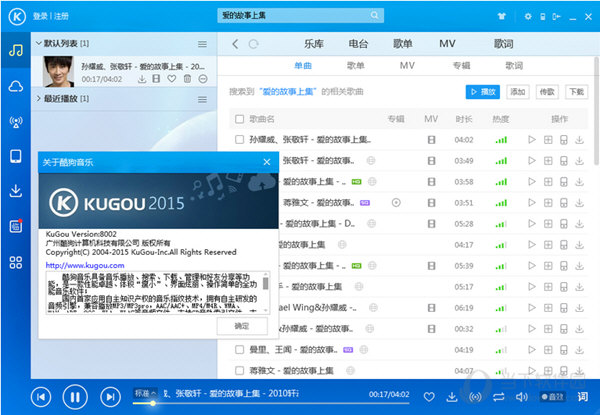Show desktop lyrics with 词 button
The image size is (600, 415).
(583, 397)
